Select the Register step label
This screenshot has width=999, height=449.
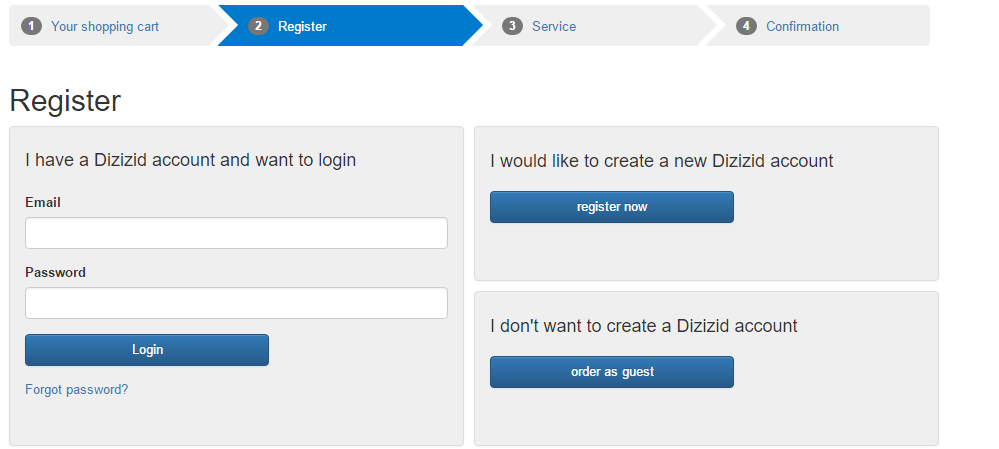pyautogui.click(x=303, y=27)
